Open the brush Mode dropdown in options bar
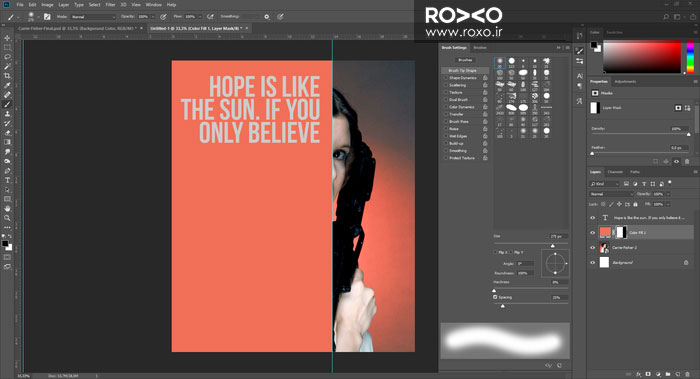This screenshot has height=379, width=700. pos(92,17)
